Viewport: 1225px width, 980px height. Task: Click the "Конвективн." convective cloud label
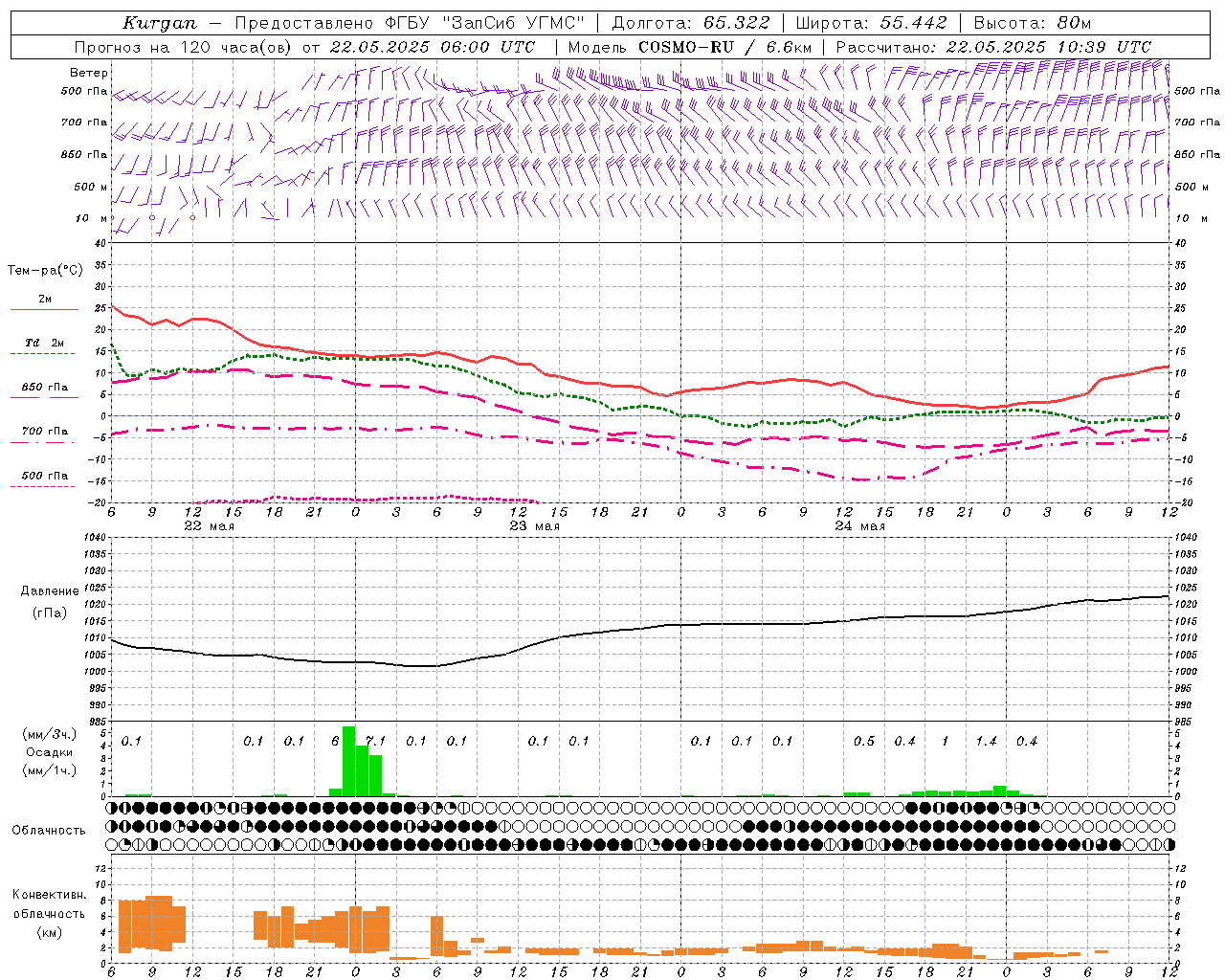pos(50,895)
